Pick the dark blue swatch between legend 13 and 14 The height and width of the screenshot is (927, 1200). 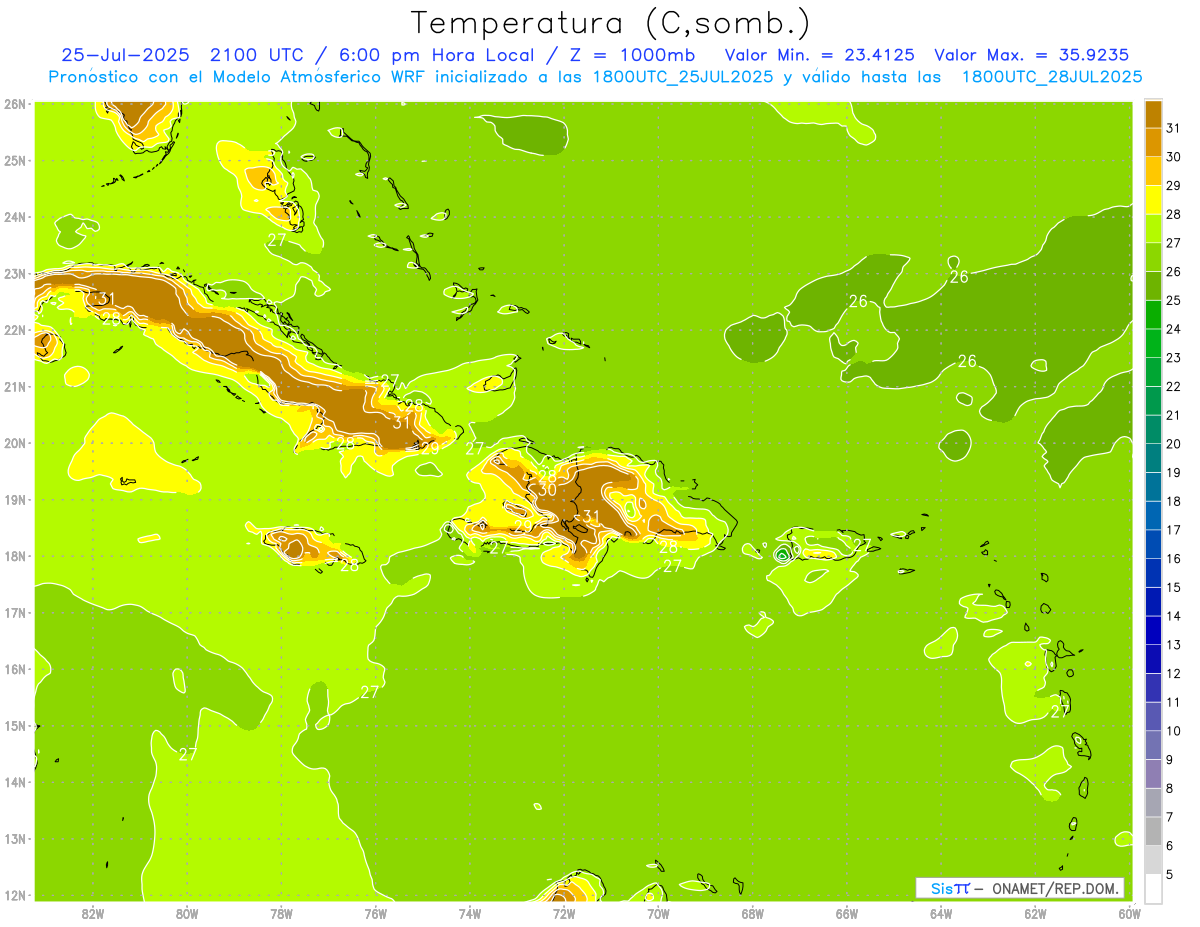(1153, 630)
